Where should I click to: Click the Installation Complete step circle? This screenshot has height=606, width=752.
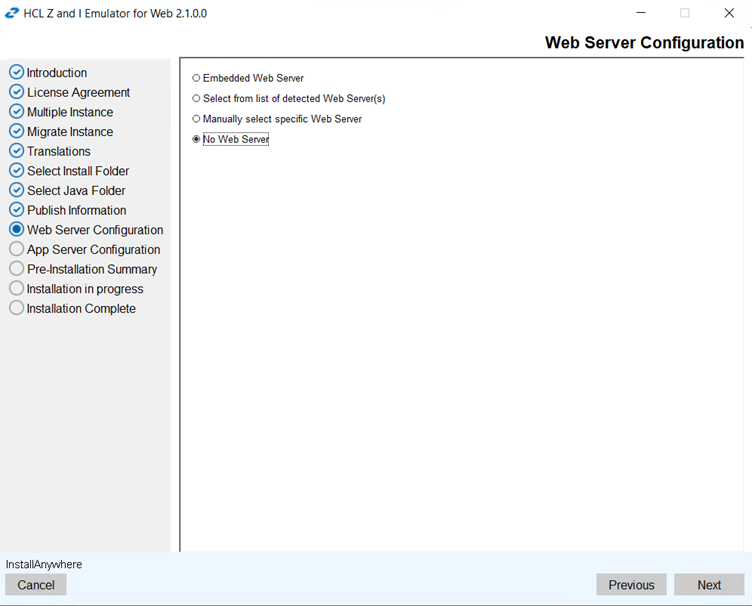point(16,308)
